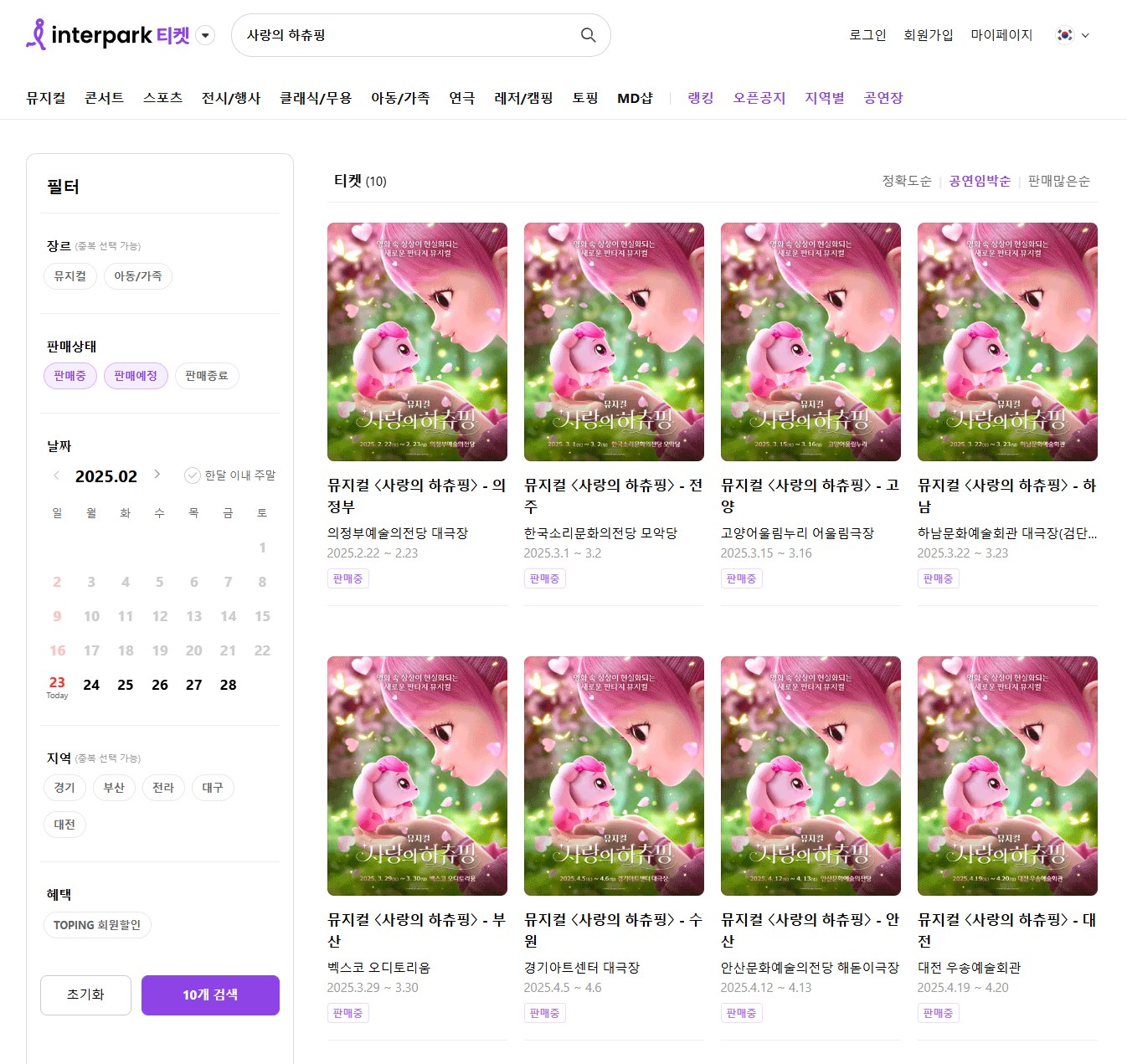
Task: Select February 28 in the calendar
Action: point(228,685)
